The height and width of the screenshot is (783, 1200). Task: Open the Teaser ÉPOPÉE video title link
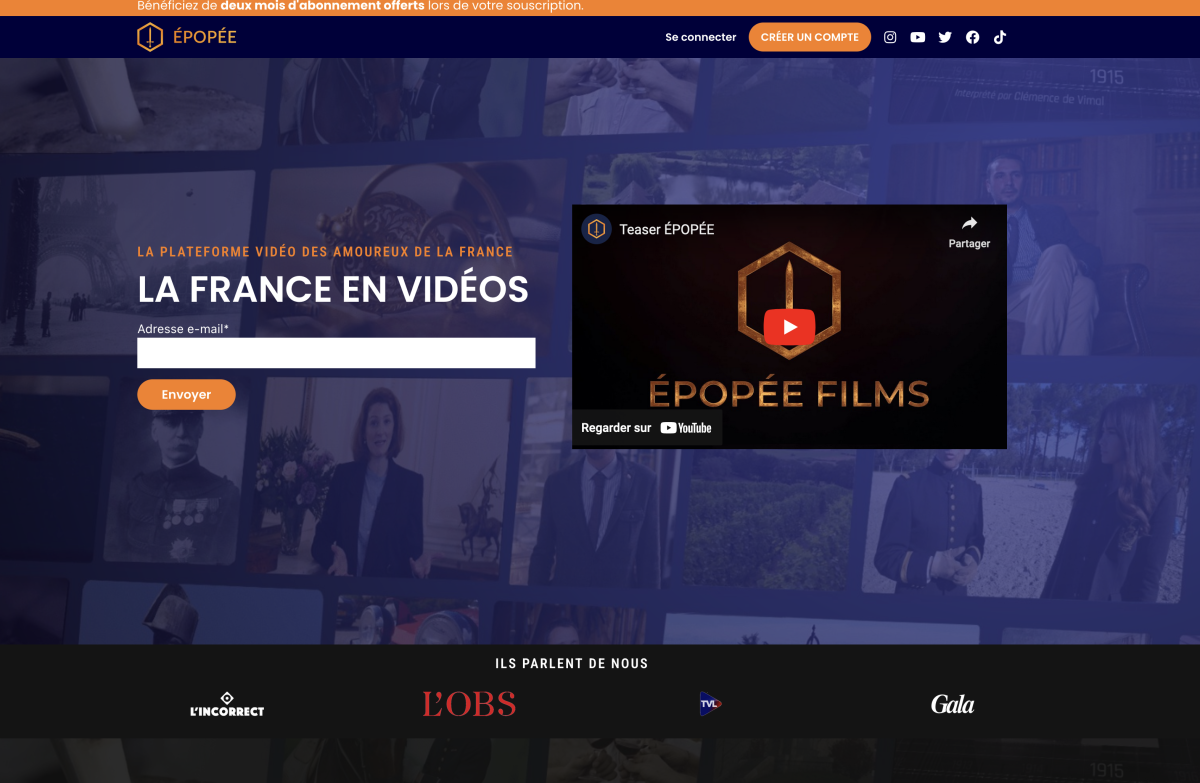(x=667, y=229)
